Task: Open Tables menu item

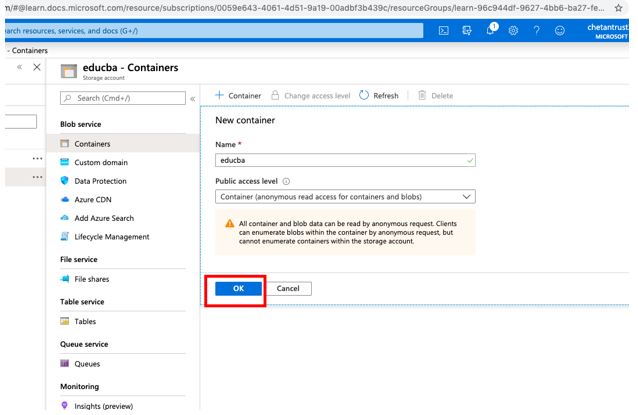Action: click(85, 321)
